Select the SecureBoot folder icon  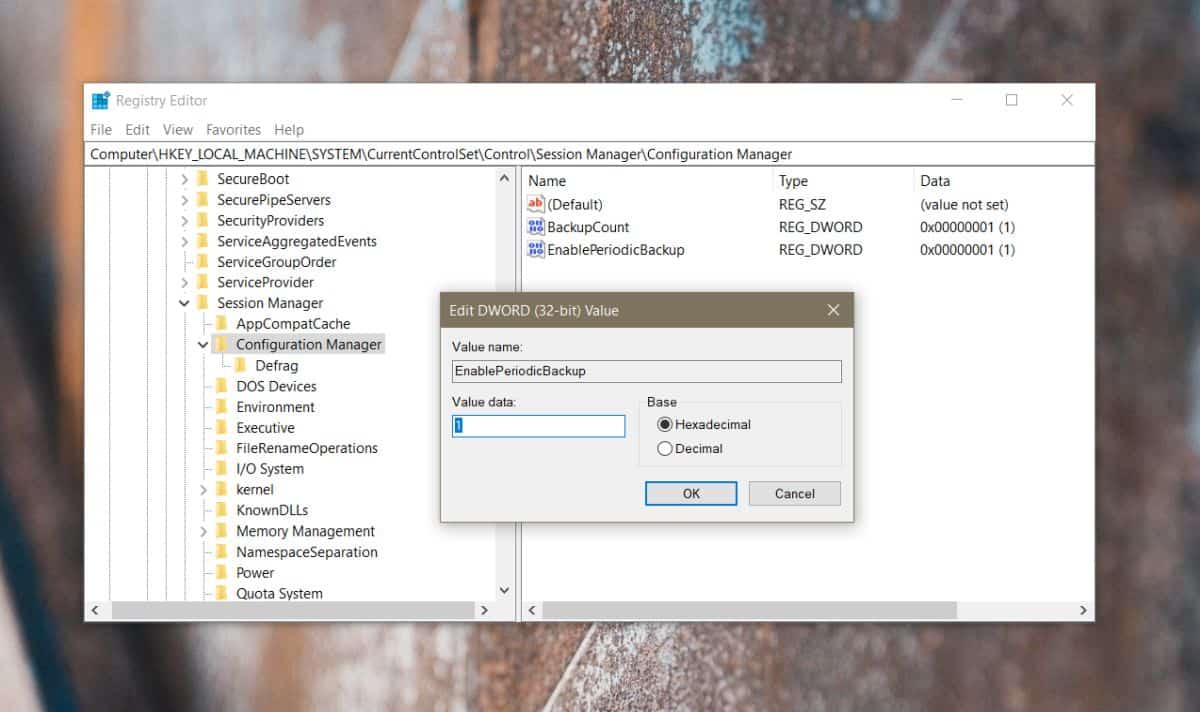203,179
